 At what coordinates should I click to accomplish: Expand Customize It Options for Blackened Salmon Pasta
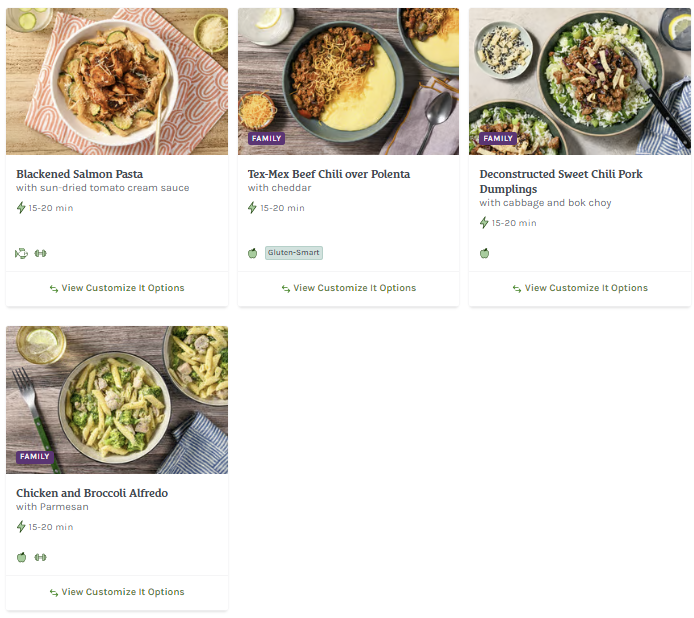coord(117,288)
